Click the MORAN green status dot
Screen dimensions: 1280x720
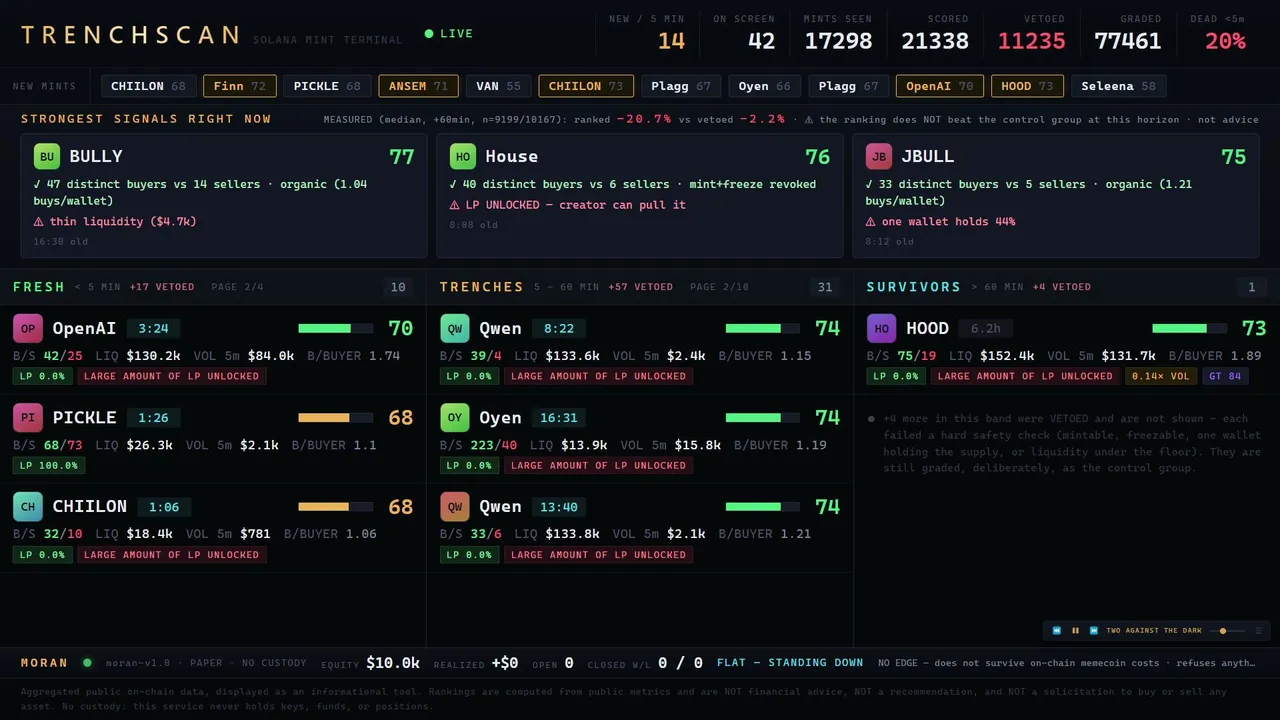(87, 662)
